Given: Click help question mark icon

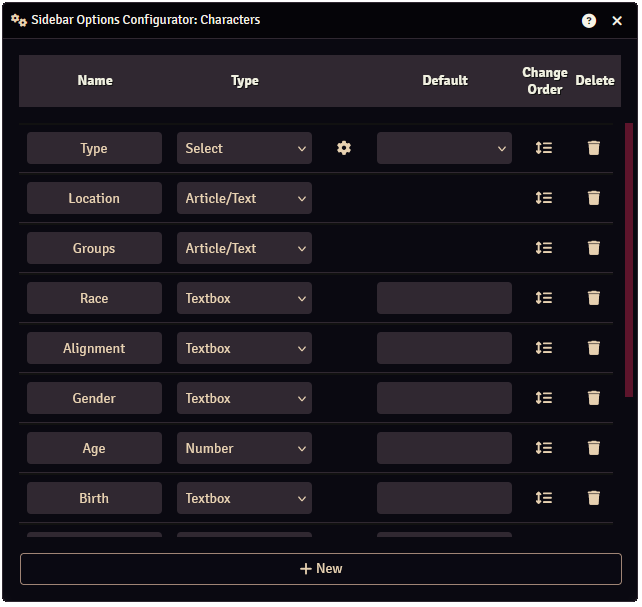Looking at the screenshot, I should point(588,20).
